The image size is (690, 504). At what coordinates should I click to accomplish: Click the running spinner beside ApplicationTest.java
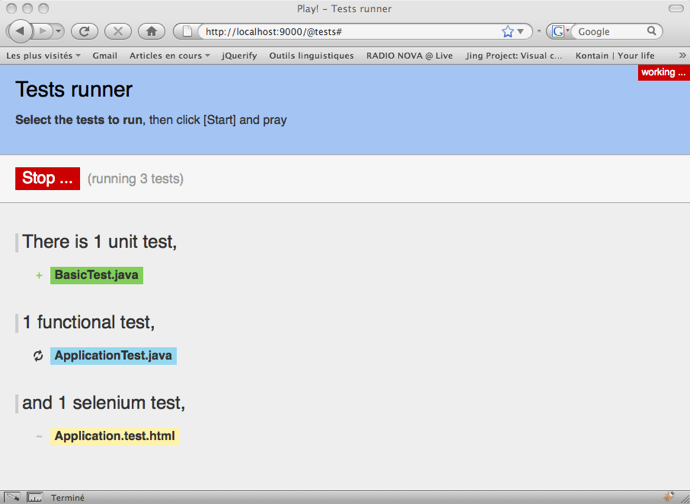click(x=39, y=356)
